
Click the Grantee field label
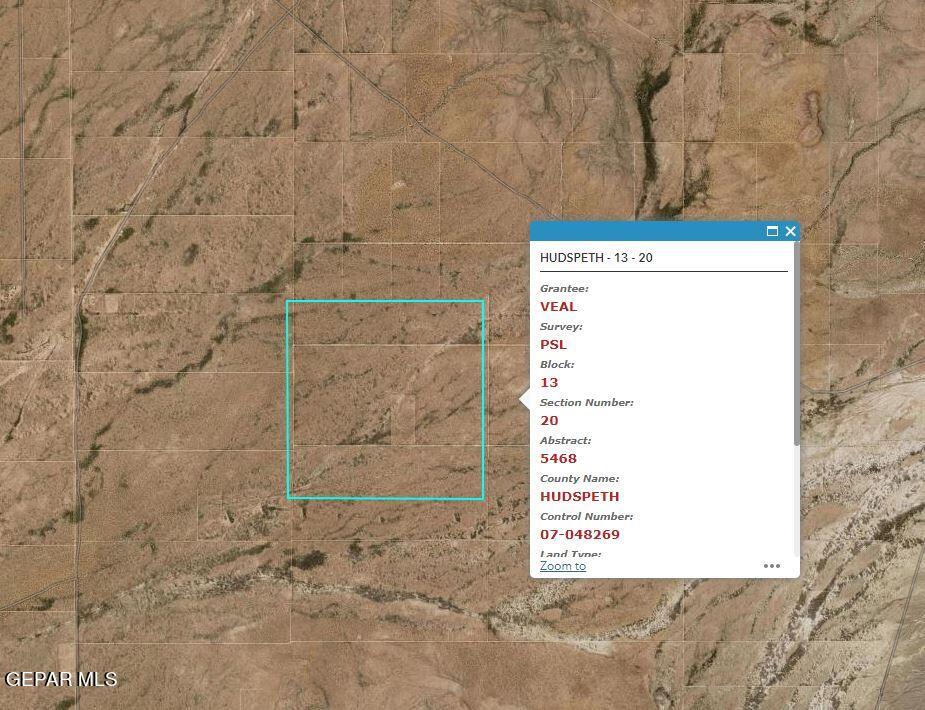[x=564, y=288]
